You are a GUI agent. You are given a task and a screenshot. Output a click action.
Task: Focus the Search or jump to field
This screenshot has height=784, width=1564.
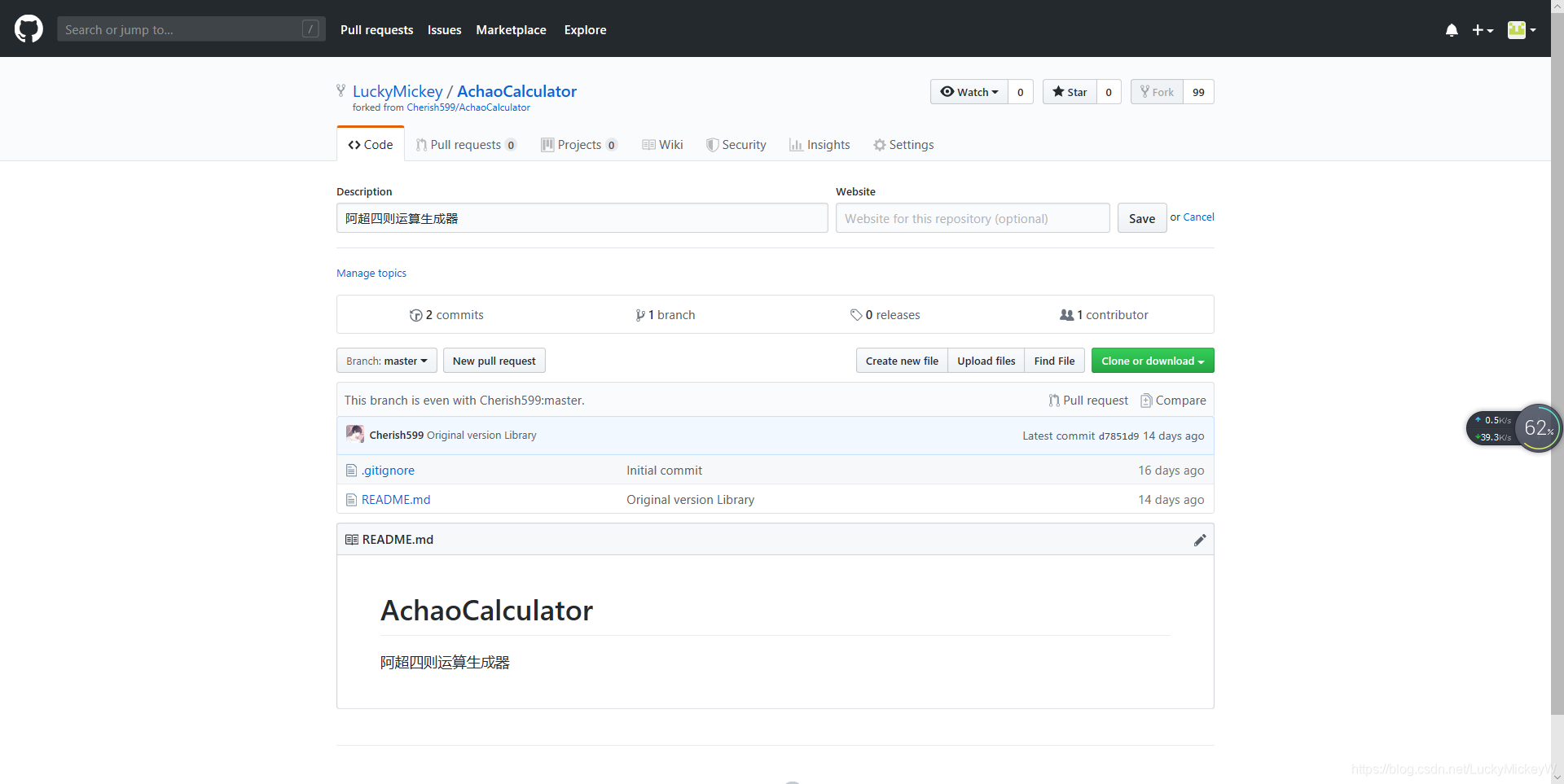(x=191, y=29)
